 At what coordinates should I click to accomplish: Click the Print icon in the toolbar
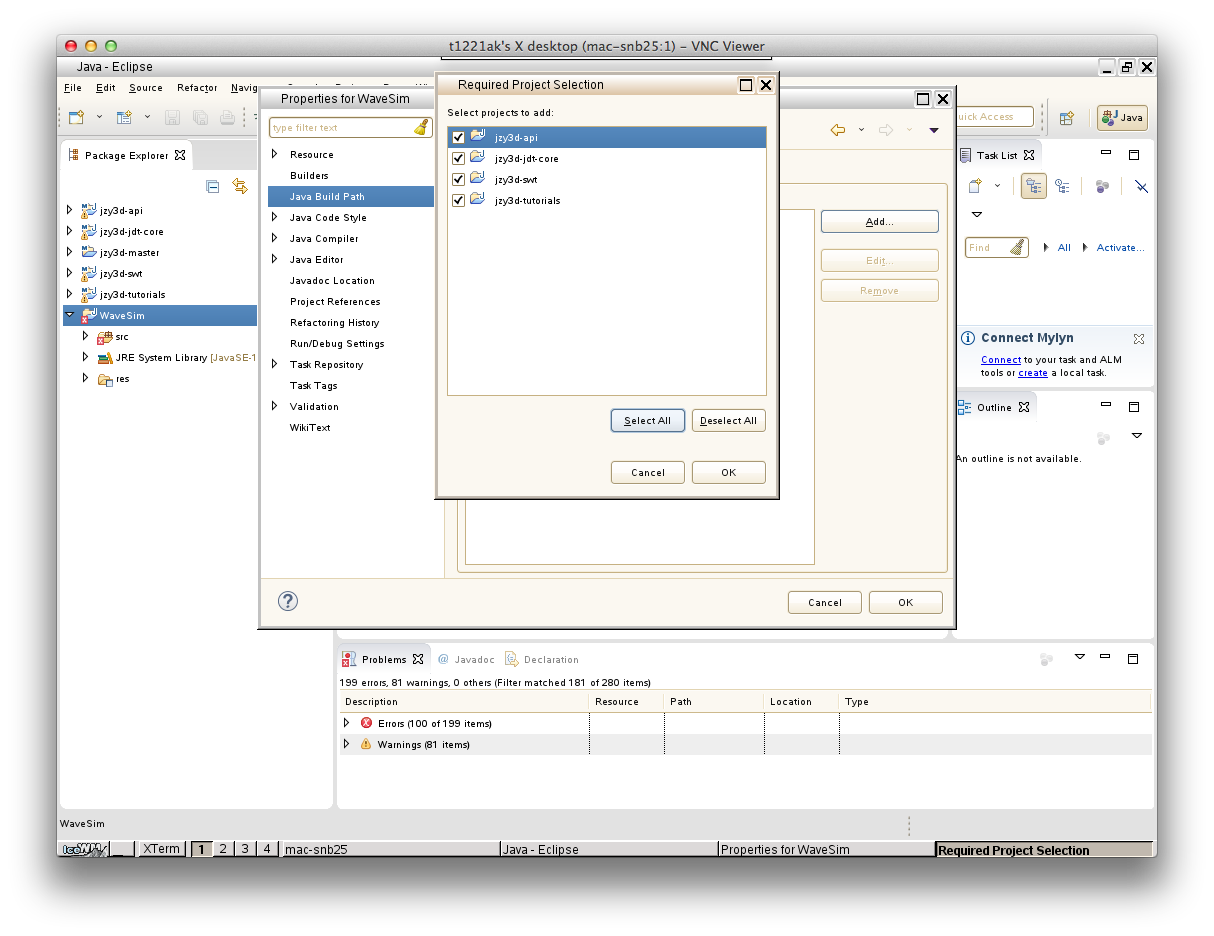227,117
